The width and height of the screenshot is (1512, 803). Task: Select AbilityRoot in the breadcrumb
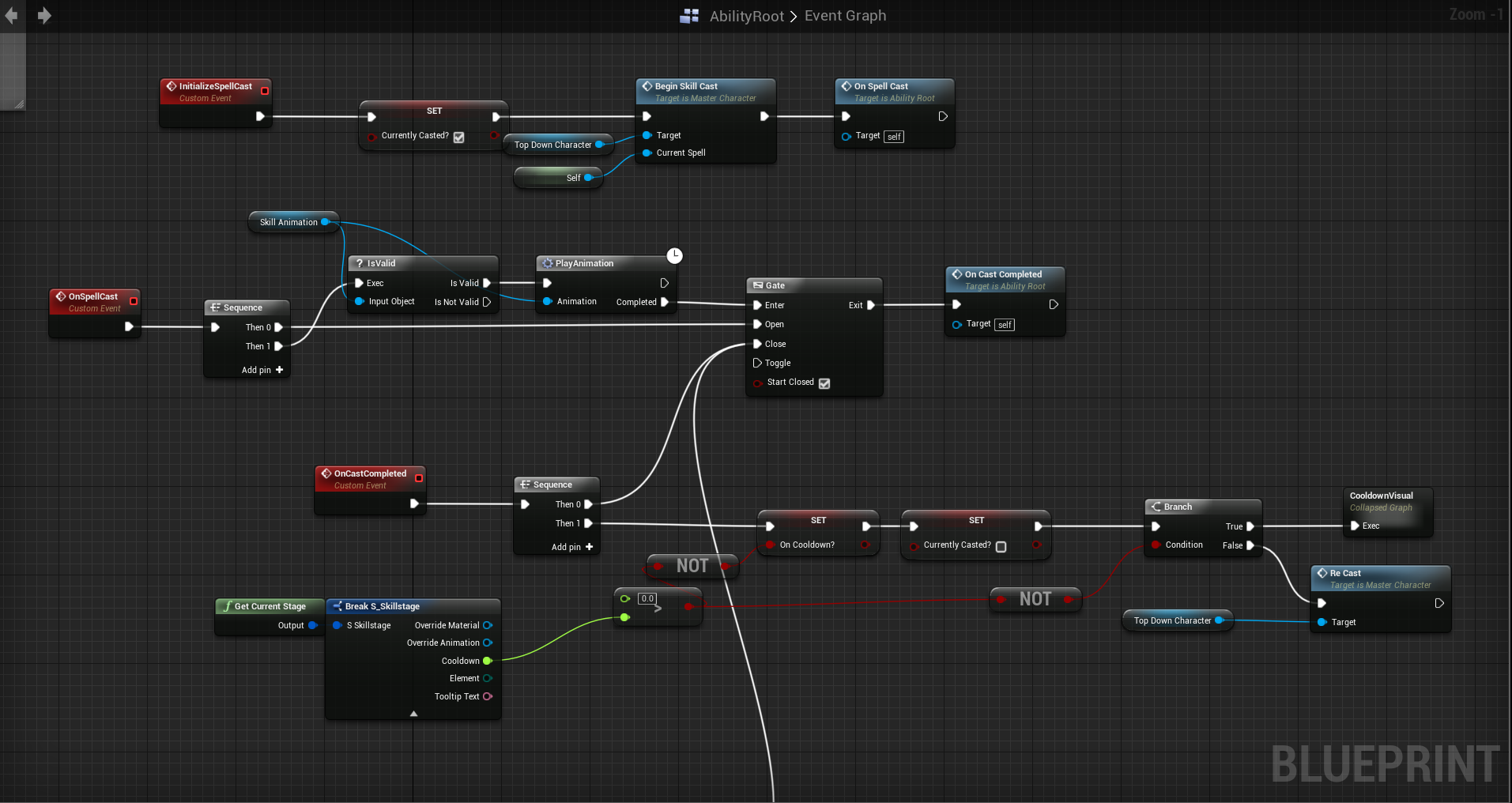pos(746,16)
